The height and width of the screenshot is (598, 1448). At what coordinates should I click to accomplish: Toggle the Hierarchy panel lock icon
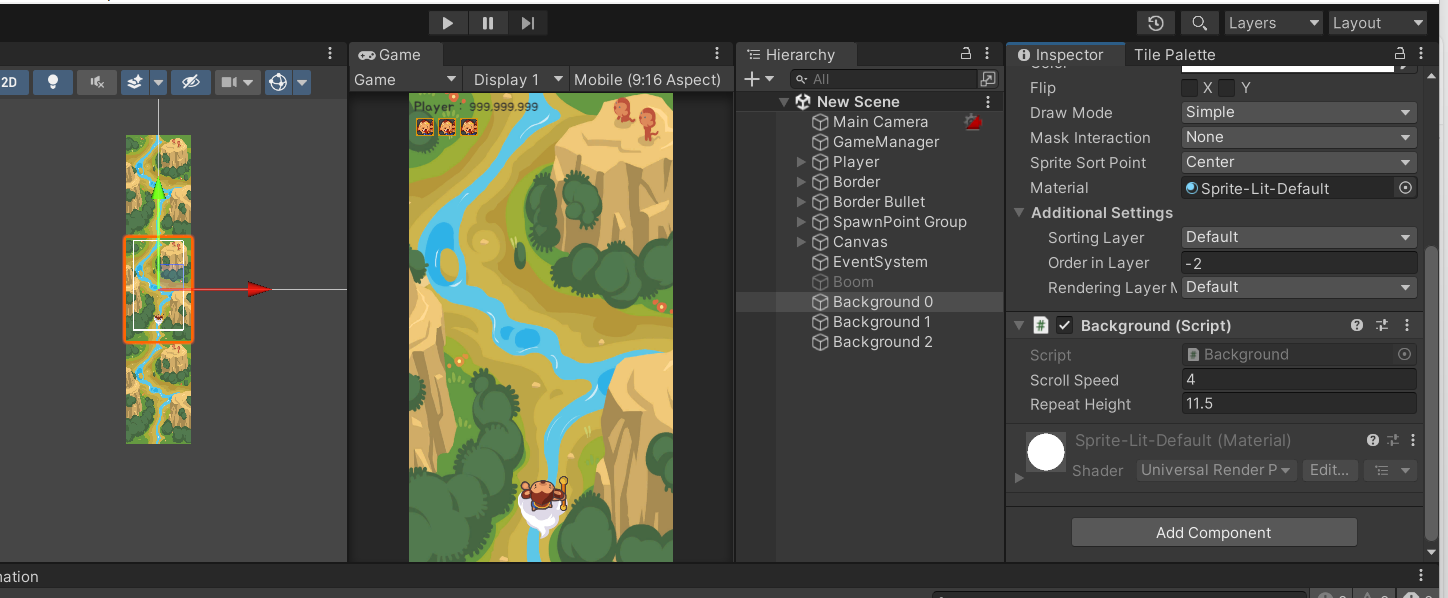(x=966, y=54)
